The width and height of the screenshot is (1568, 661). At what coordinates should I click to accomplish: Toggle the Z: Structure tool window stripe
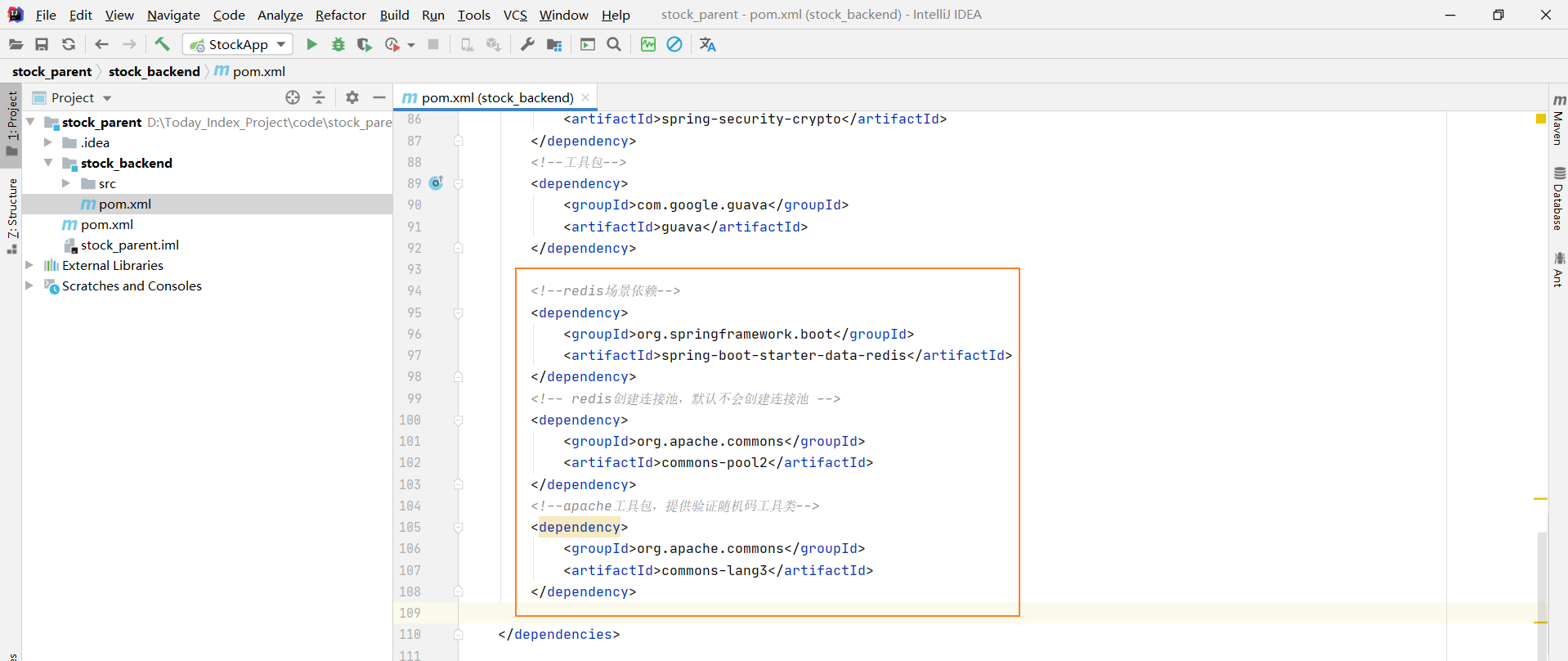click(x=11, y=216)
